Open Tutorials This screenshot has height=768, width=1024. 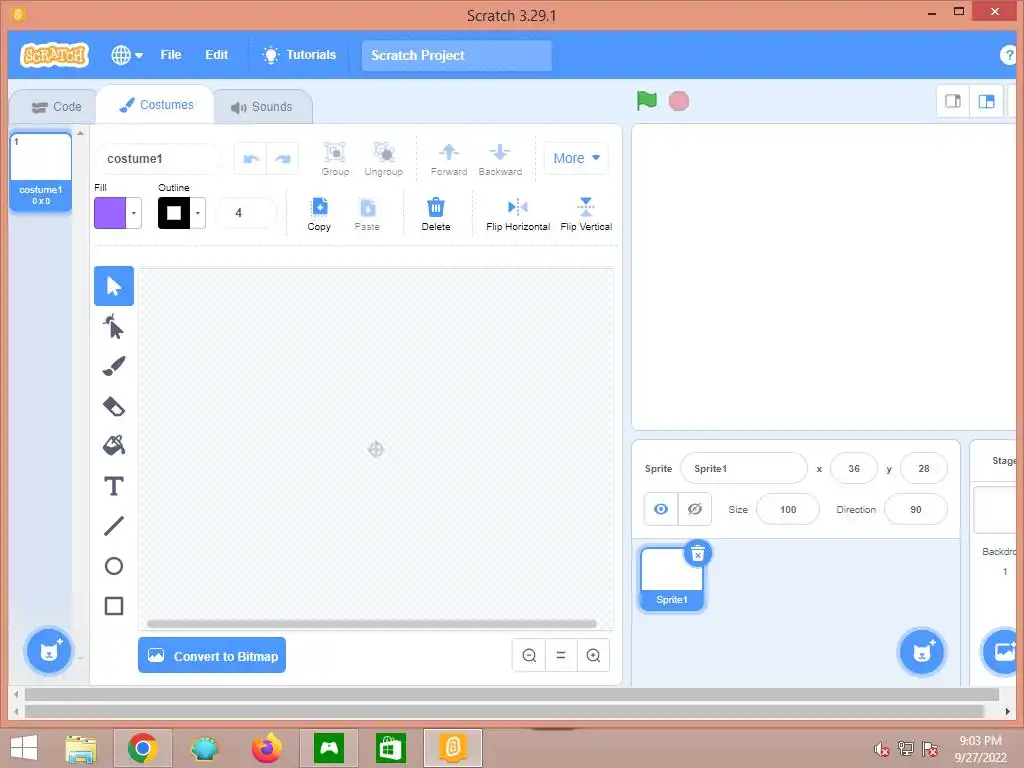[300, 55]
